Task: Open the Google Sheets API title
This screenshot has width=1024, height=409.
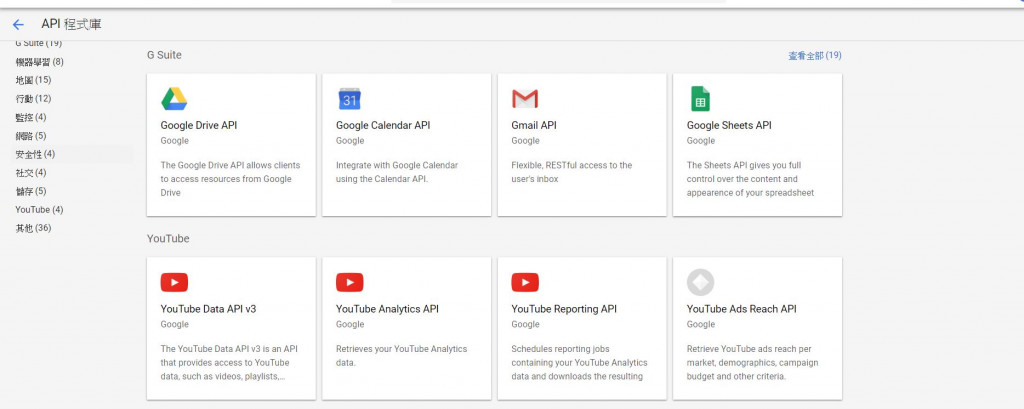Action: (729, 125)
